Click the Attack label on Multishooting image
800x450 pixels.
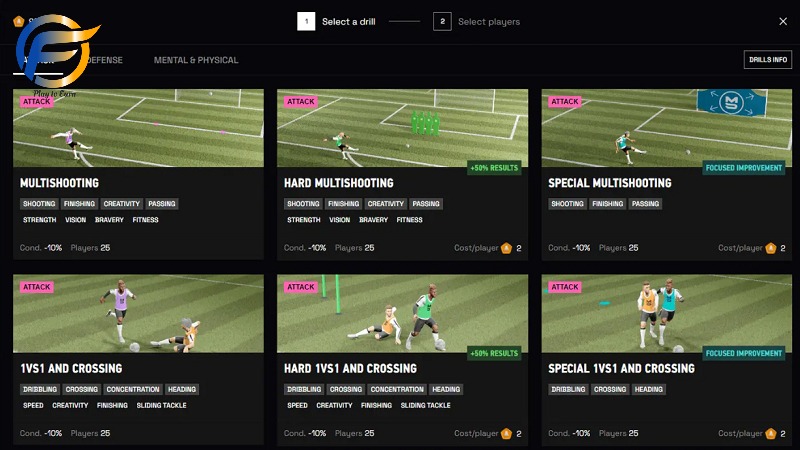(37, 102)
